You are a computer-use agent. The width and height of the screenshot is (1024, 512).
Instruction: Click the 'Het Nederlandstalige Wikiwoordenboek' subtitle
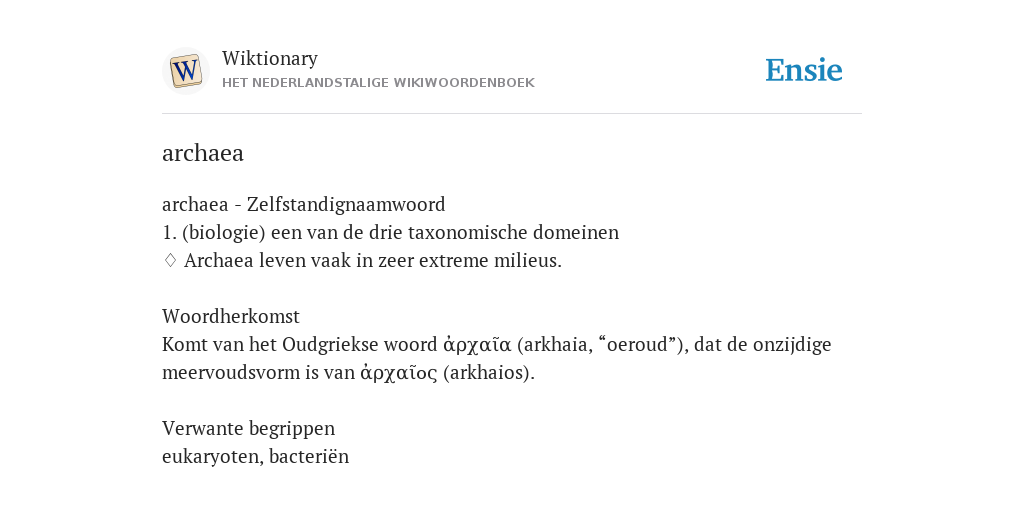378,83
